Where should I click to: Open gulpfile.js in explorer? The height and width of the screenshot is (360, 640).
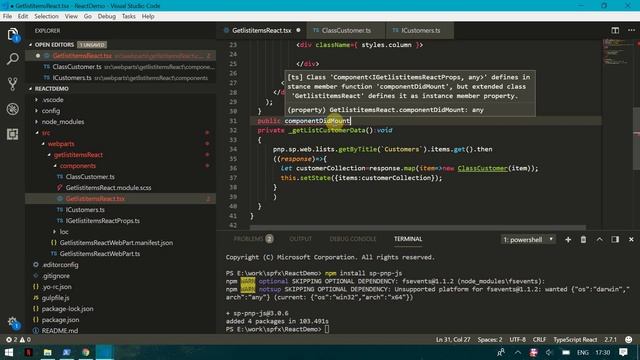[x=55, y=298]
